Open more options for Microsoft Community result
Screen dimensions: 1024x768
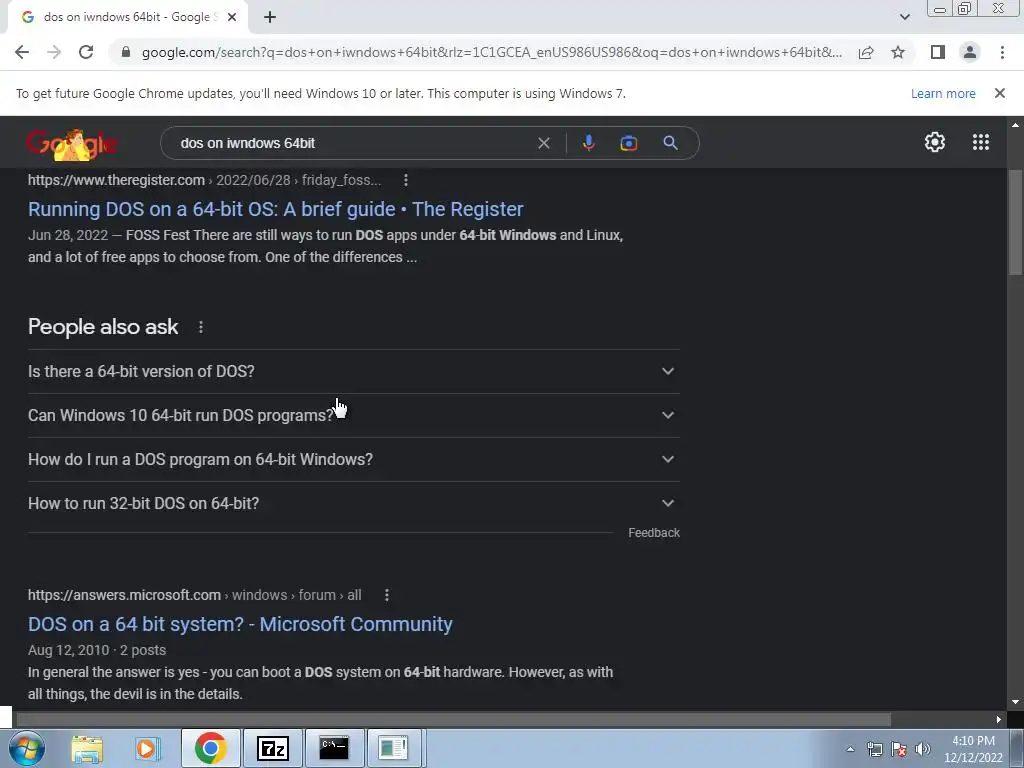point(387,595)
